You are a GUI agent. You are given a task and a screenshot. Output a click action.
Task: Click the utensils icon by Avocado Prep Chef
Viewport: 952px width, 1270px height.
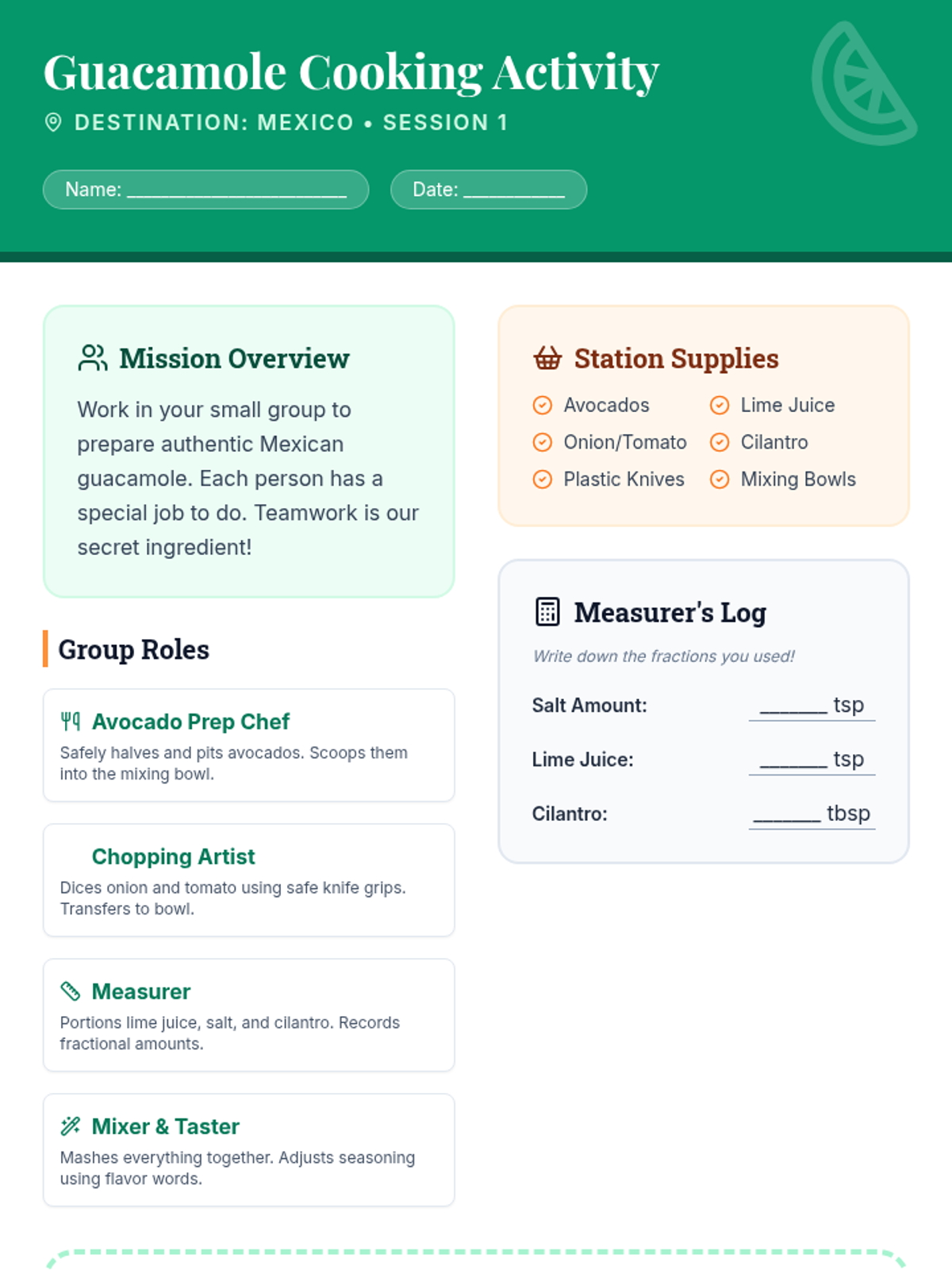(x=71, y=722)
